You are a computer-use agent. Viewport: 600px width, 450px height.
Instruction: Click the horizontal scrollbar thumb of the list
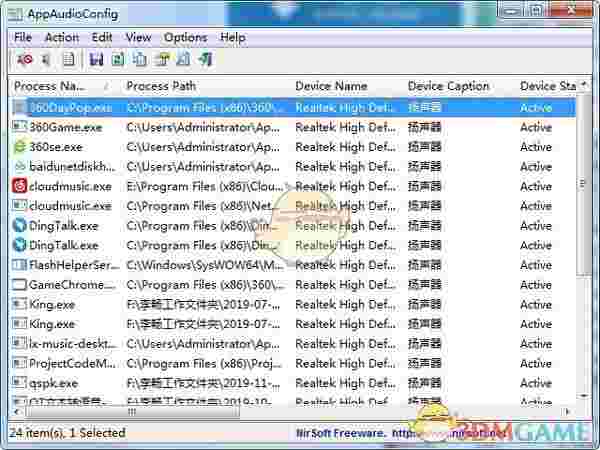pos(132,412)
